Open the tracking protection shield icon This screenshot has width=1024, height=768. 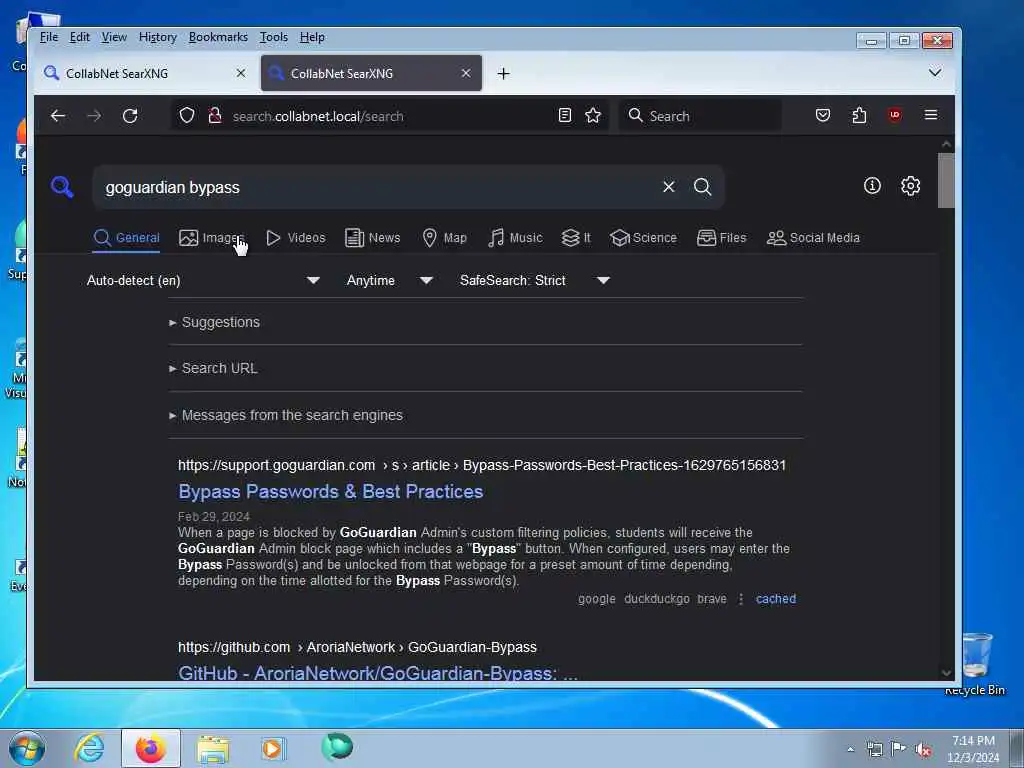(x=187, y=116)
